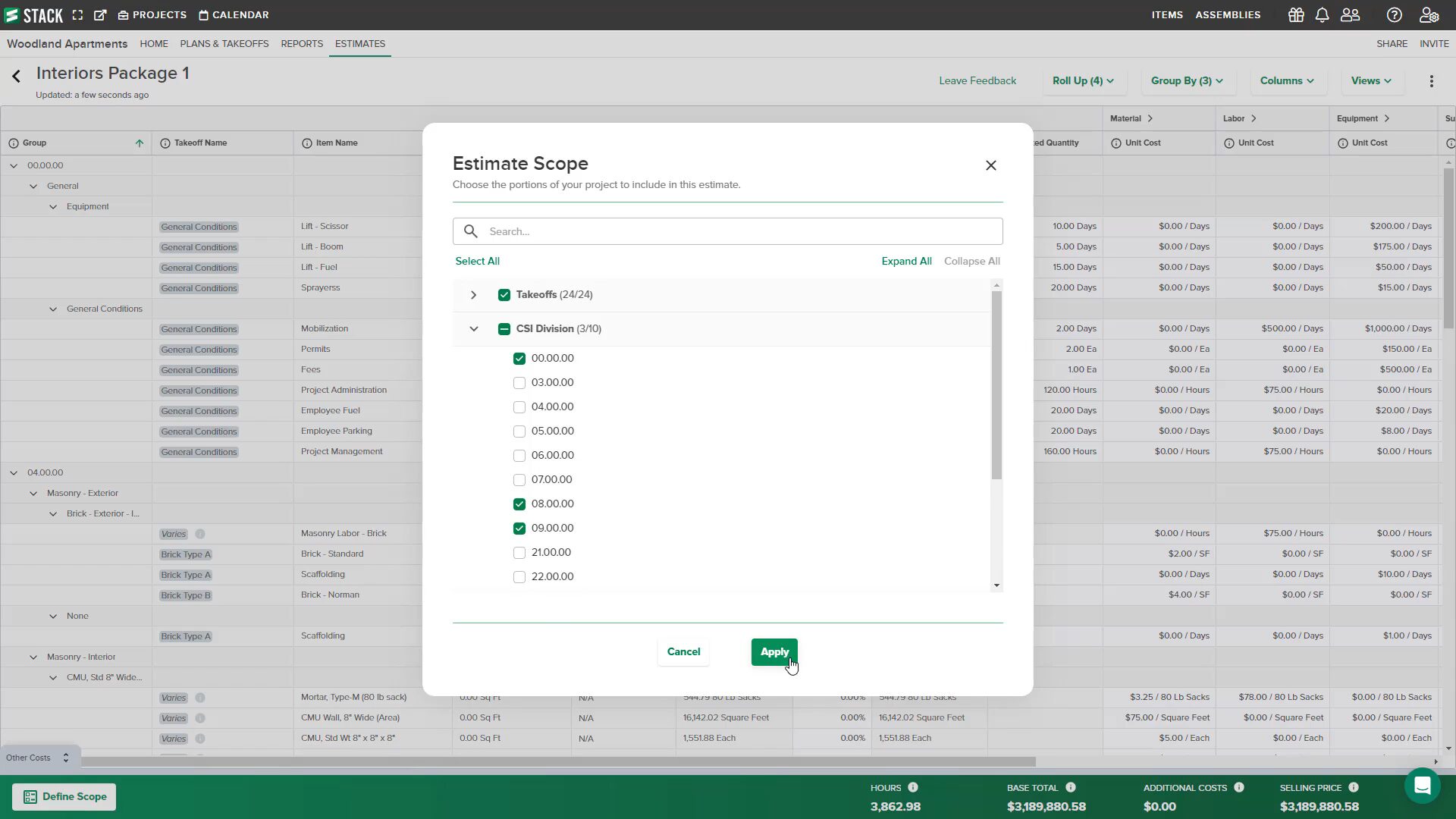This screenshot has height=819, width=1456.
Task: Click the back arrow next to Interiors Package 1
Action: coord(15,76)
